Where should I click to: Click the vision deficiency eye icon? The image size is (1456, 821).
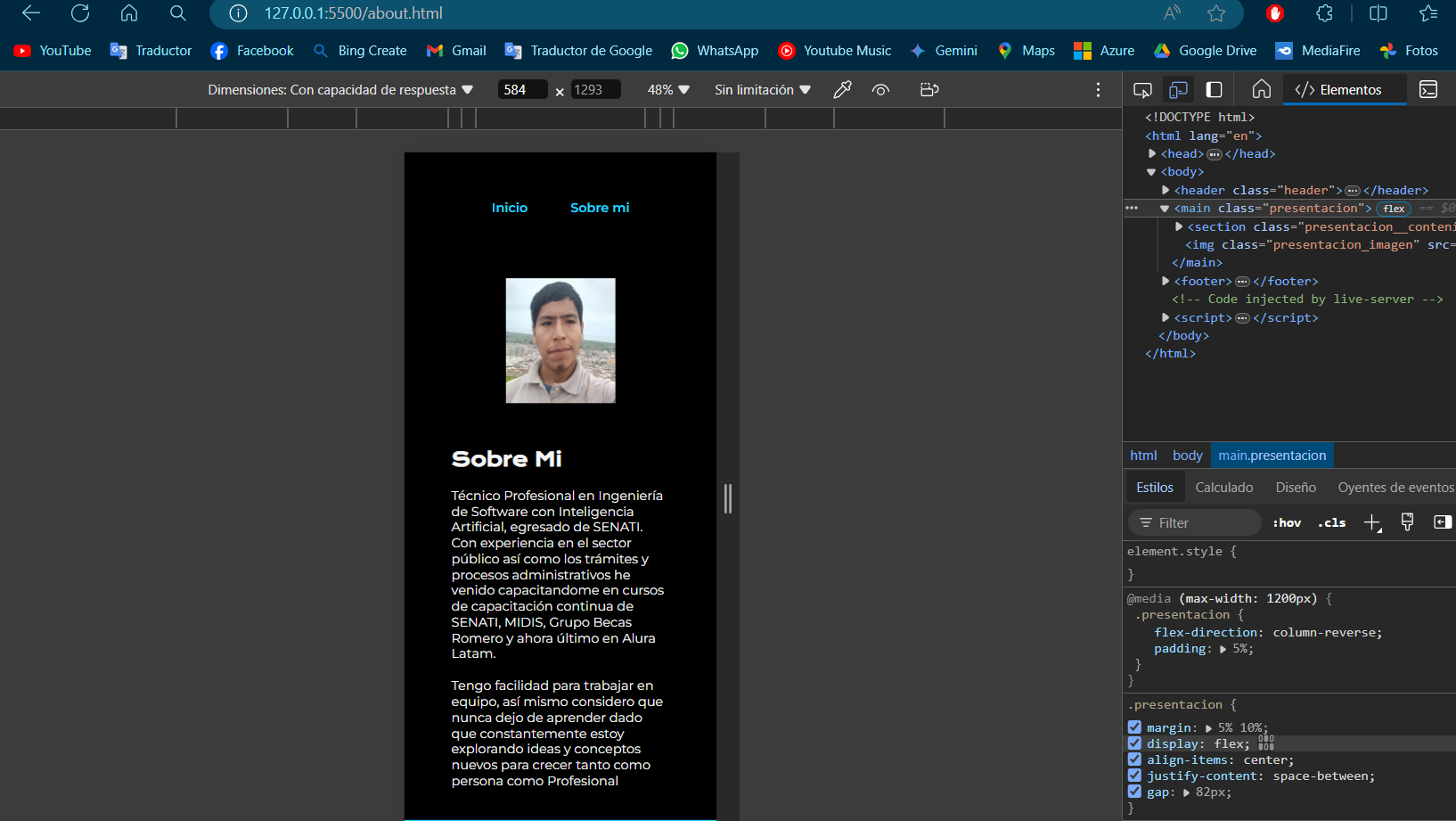pyautogui.click(x=880, y=90)
